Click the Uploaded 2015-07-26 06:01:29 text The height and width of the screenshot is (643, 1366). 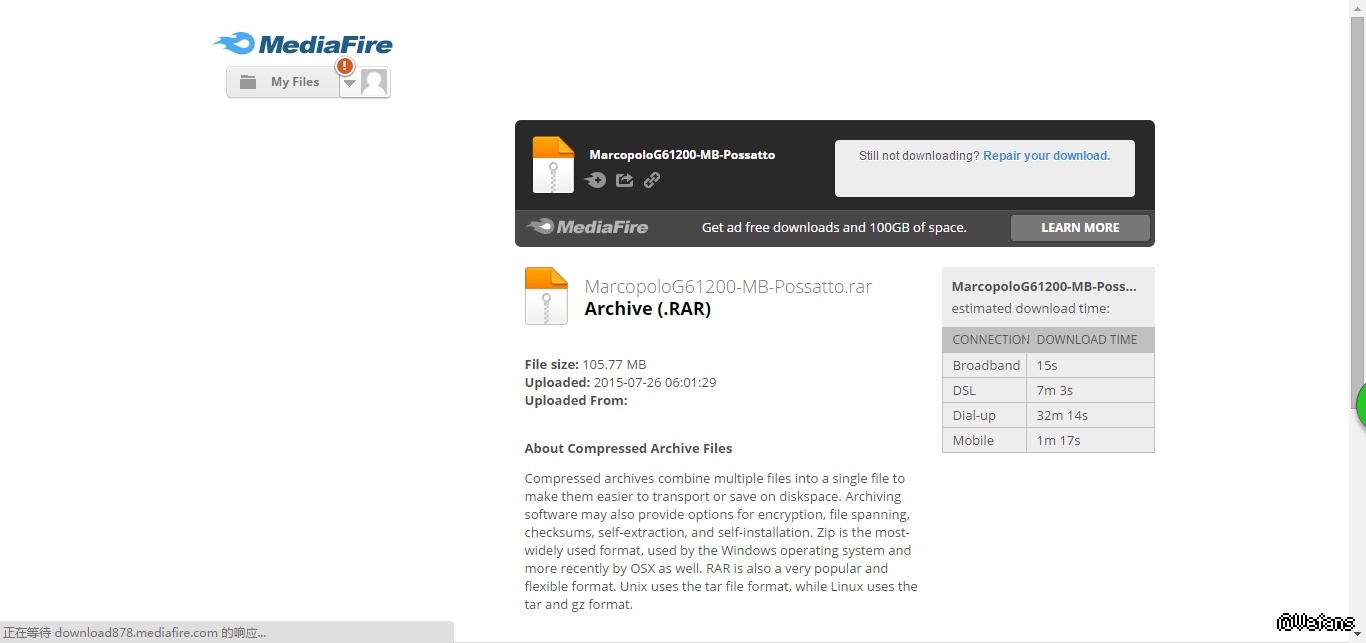click(620, 383)
